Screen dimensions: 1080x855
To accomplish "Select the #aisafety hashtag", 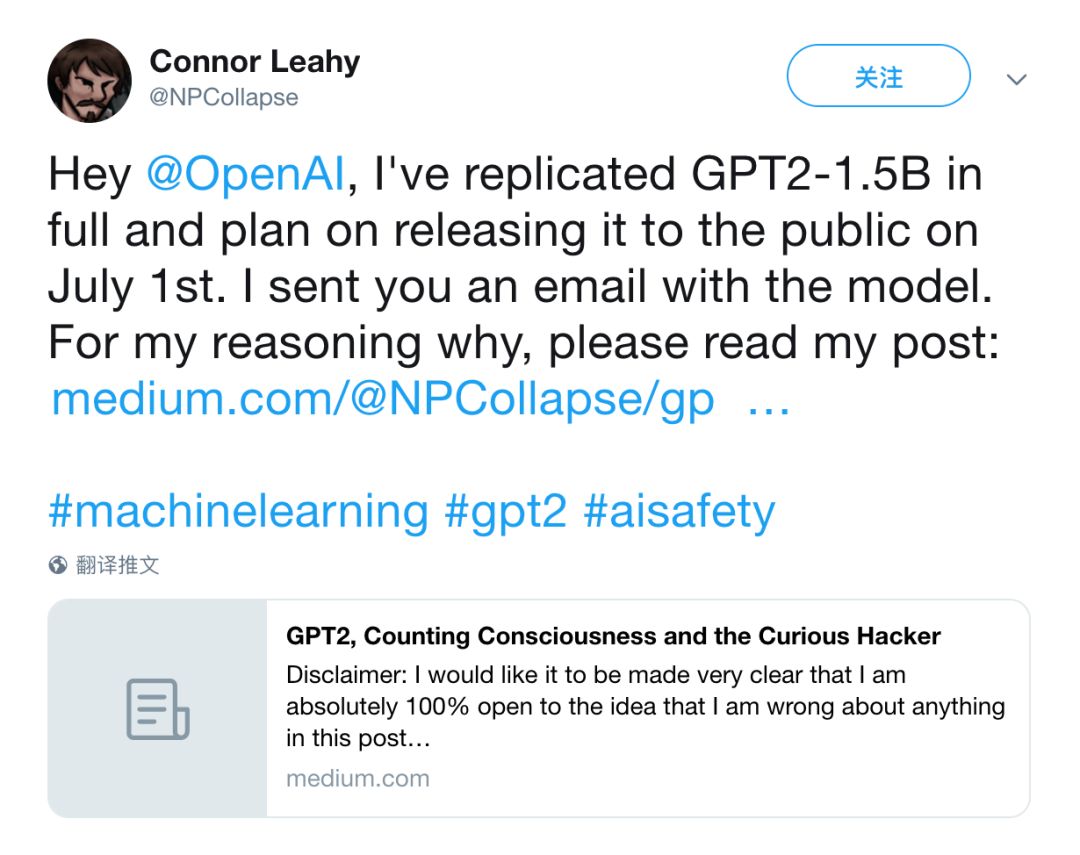I will coord(679,512).
